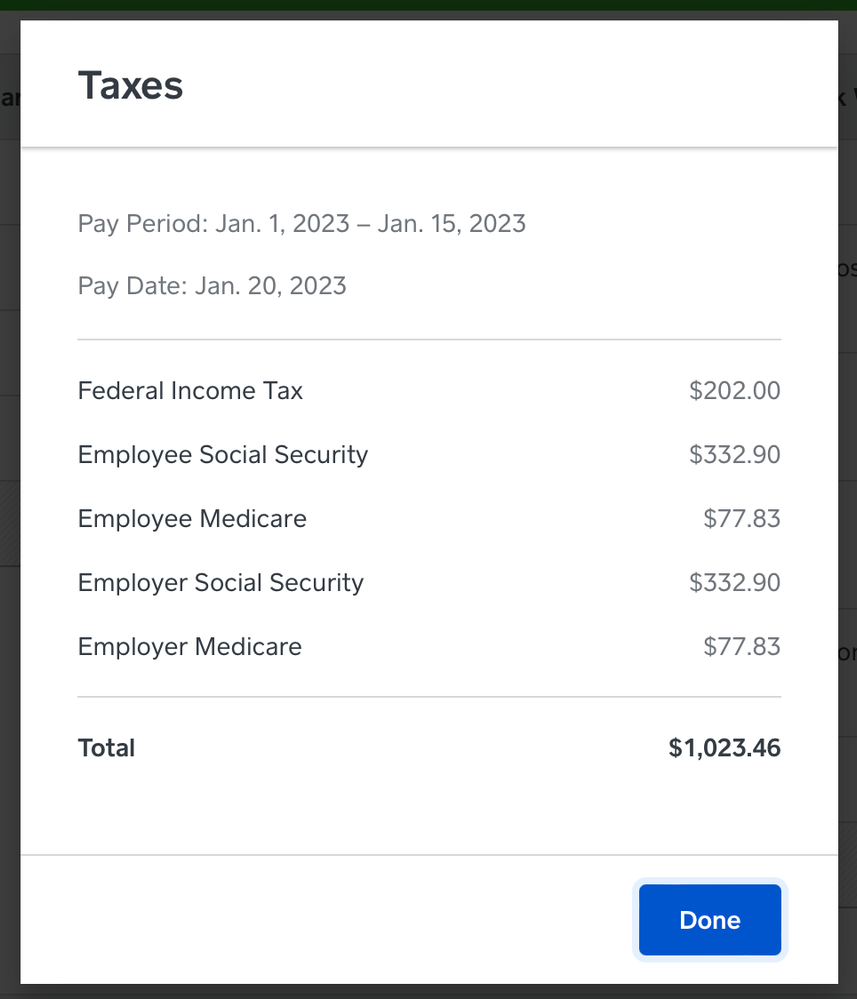857x999 pixels.
Task: Click the Employer Social Security $332.90 amount
Action: [x=734, y=583]
